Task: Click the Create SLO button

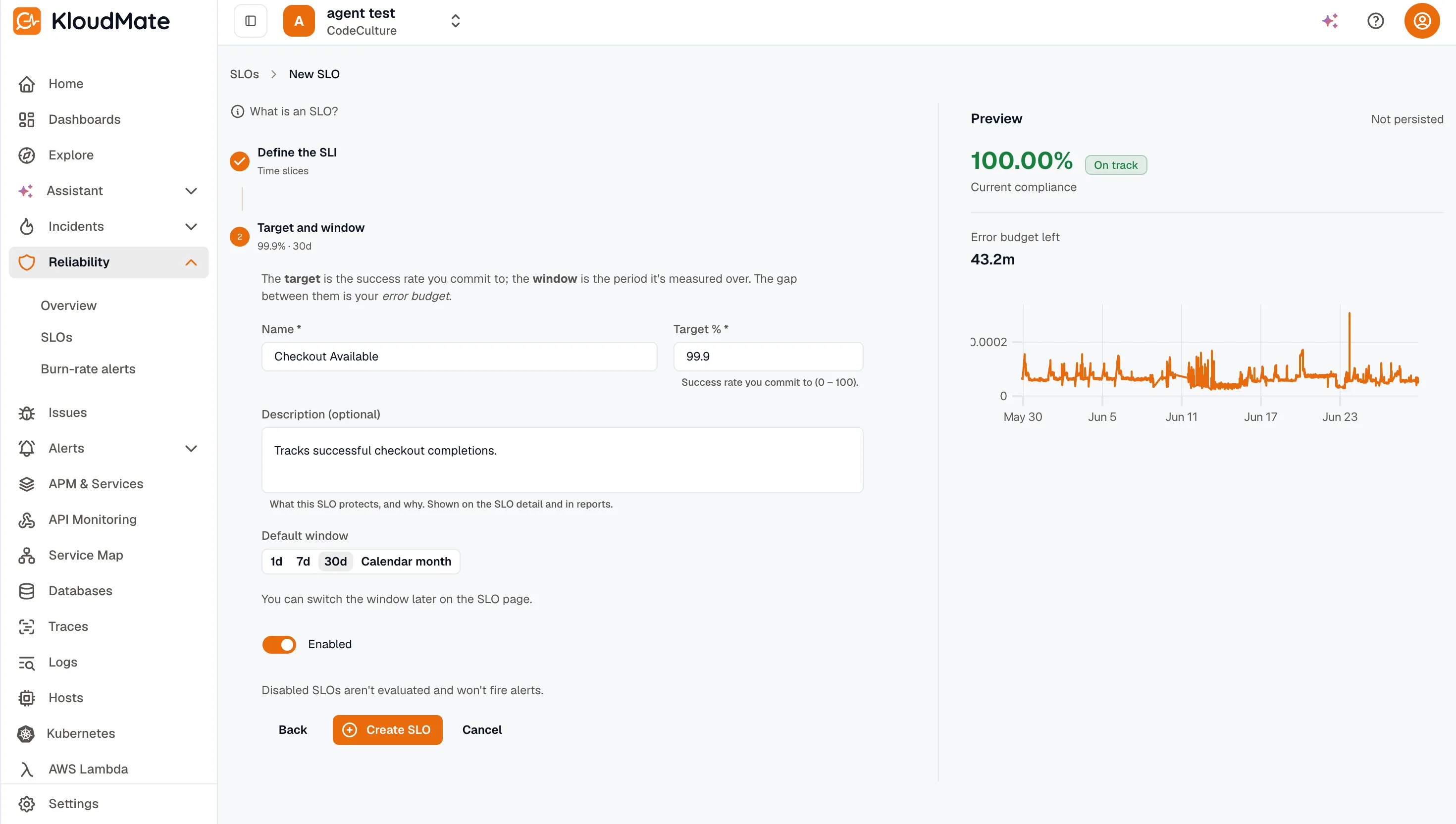Action: pos(388,729)
